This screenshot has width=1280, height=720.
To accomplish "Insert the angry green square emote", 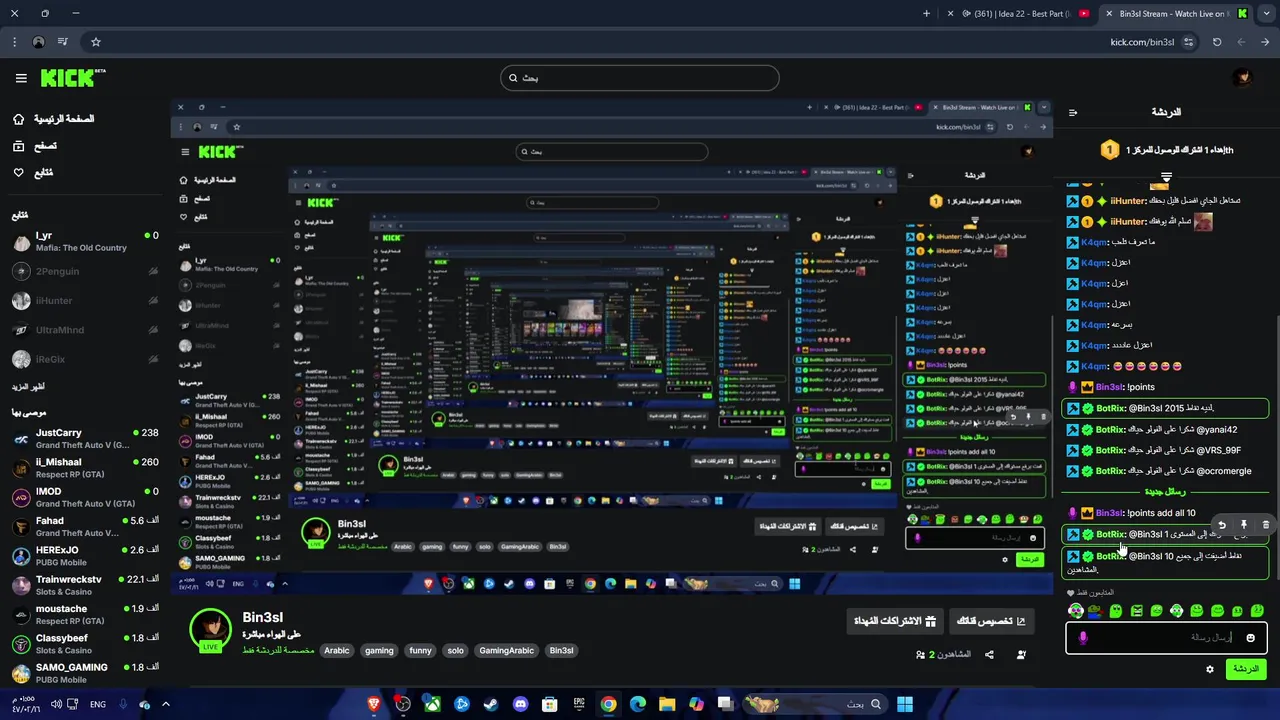I will (x=1137, y=610).
